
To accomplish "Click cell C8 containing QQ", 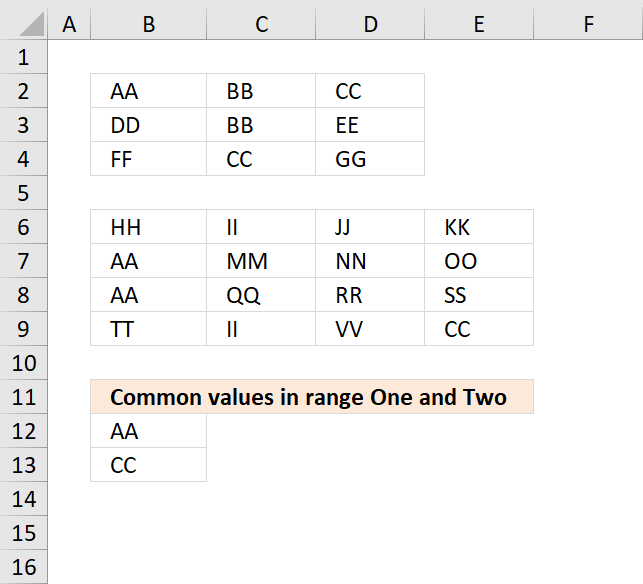I will pyautogui.click(x=261, y=295).
